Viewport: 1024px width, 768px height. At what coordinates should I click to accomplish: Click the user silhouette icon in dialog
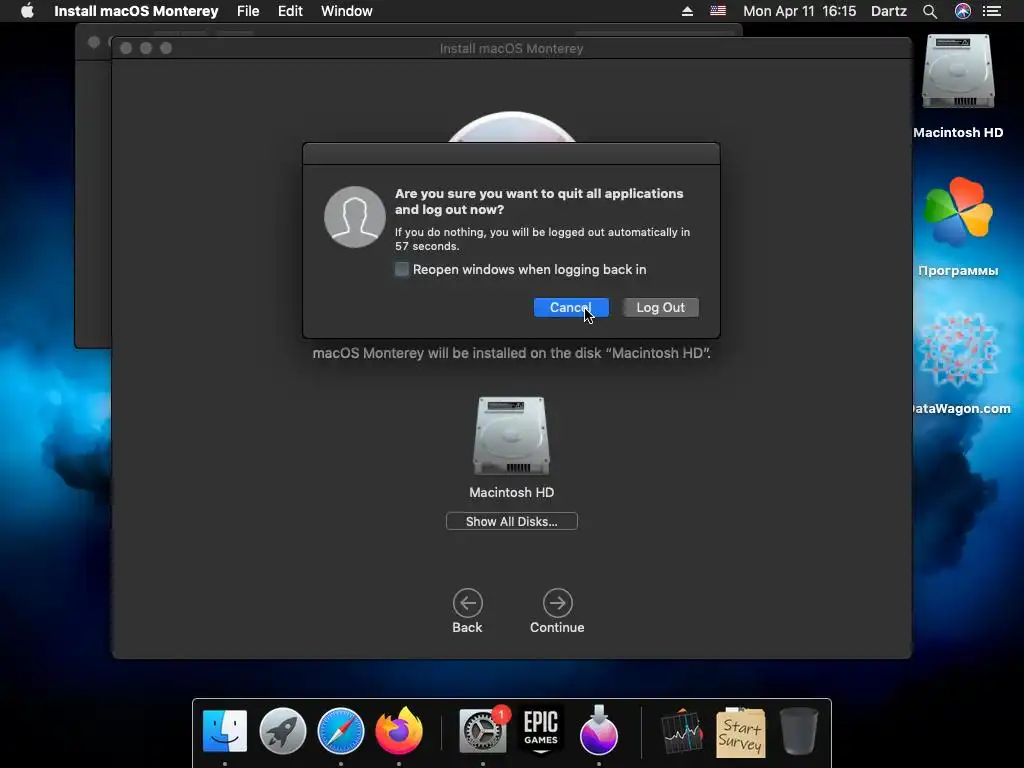[355, 217]
